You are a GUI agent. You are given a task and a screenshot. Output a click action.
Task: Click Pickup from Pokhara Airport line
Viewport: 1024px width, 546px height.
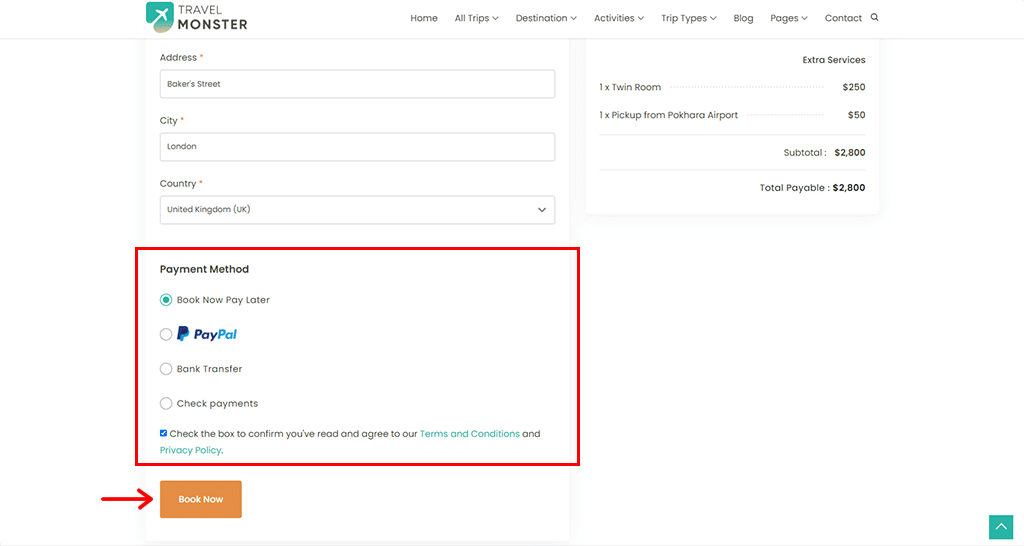[x=732, y=115]
